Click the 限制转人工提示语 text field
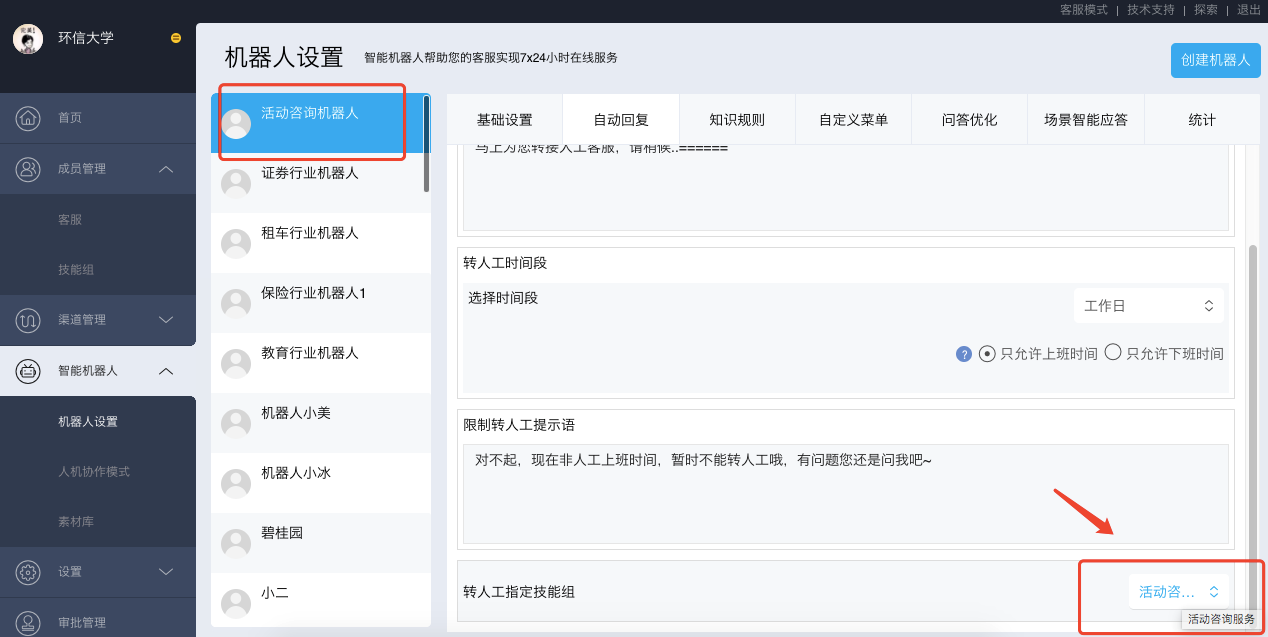Viewport: 1268px width, 637px height. pyautogui.click(x=845, y=493)
